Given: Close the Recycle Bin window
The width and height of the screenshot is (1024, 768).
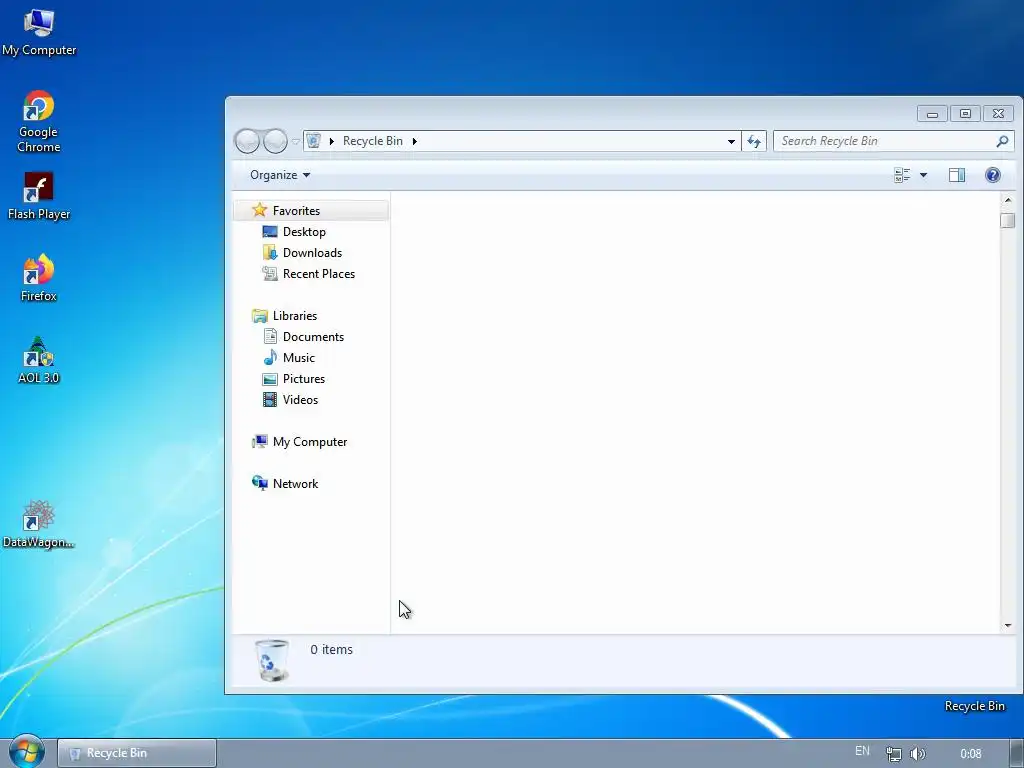Looking at the screenshot, I should tap(998, 114).
